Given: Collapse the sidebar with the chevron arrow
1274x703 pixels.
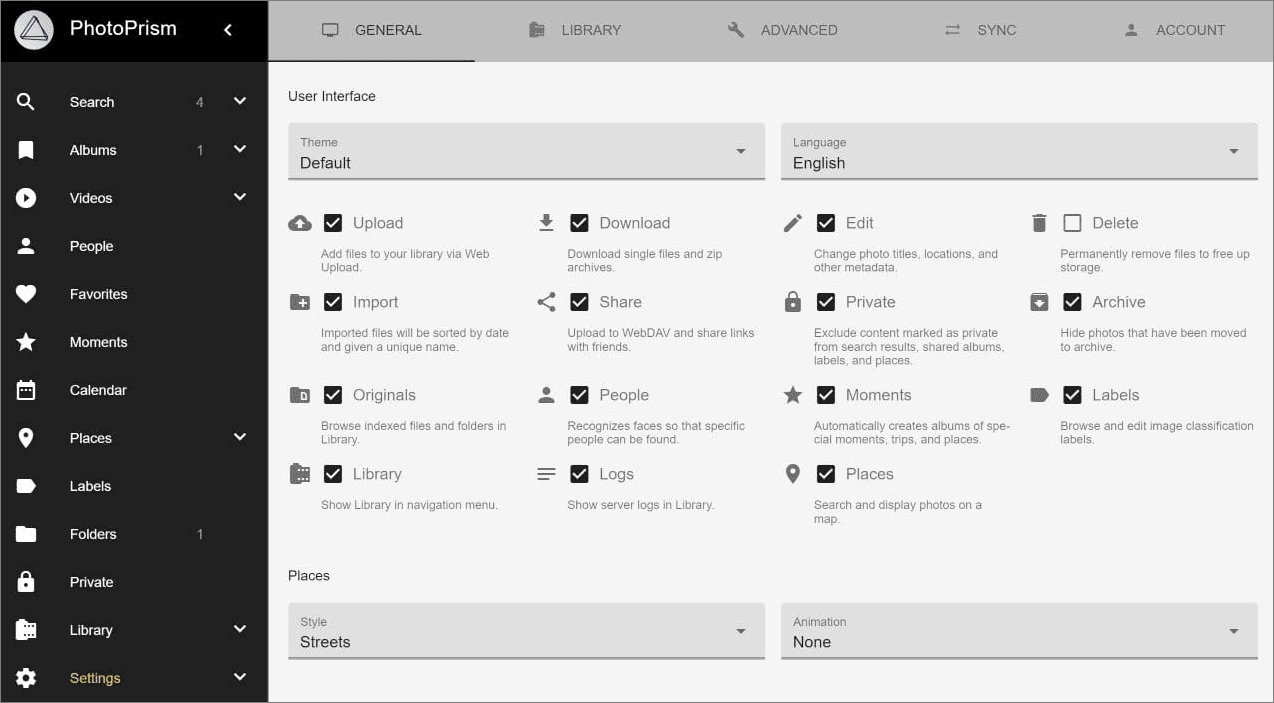Looking at the screenshot, I should pyautogui.click(x=227, y=29).
